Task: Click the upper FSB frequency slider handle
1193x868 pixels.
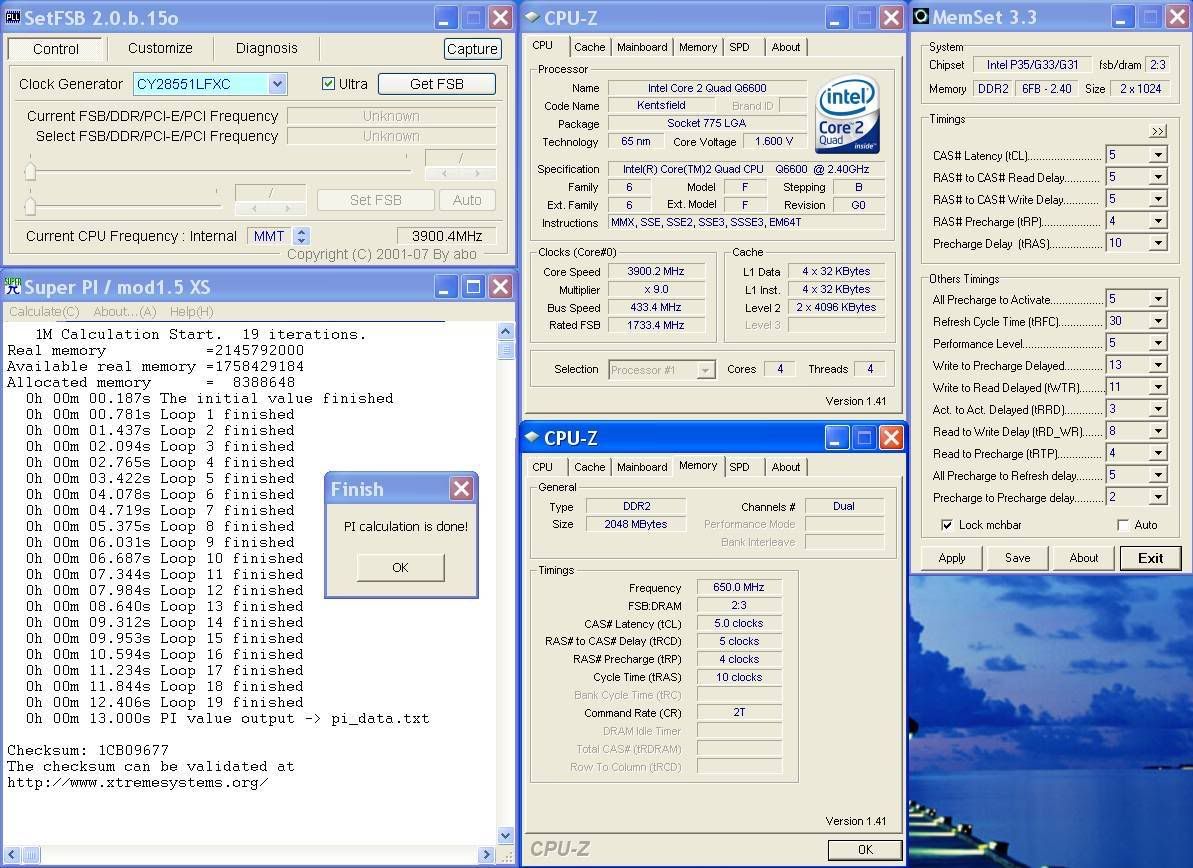Action: click(30, 170)
